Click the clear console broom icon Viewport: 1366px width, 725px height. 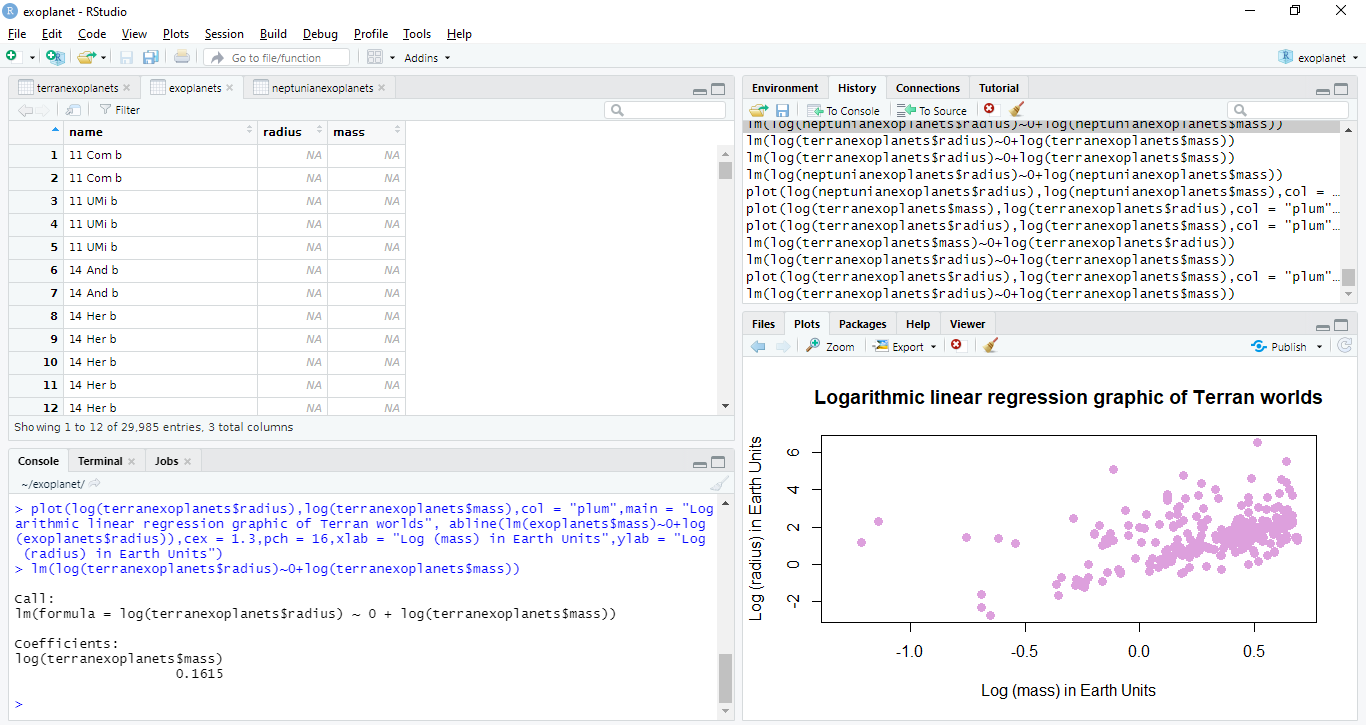coord(719,484)
